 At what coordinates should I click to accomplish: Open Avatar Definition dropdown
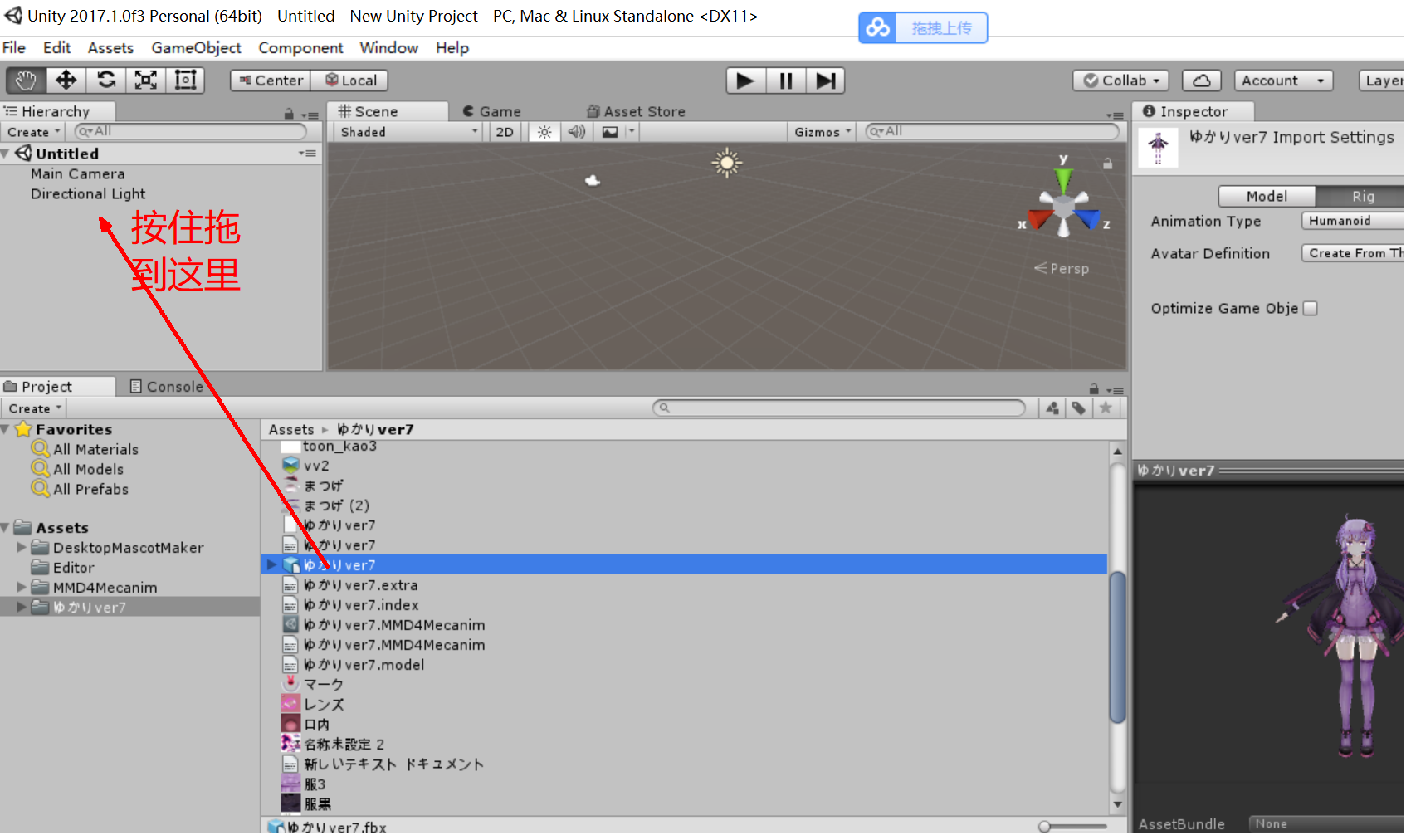pos(1353,253)
